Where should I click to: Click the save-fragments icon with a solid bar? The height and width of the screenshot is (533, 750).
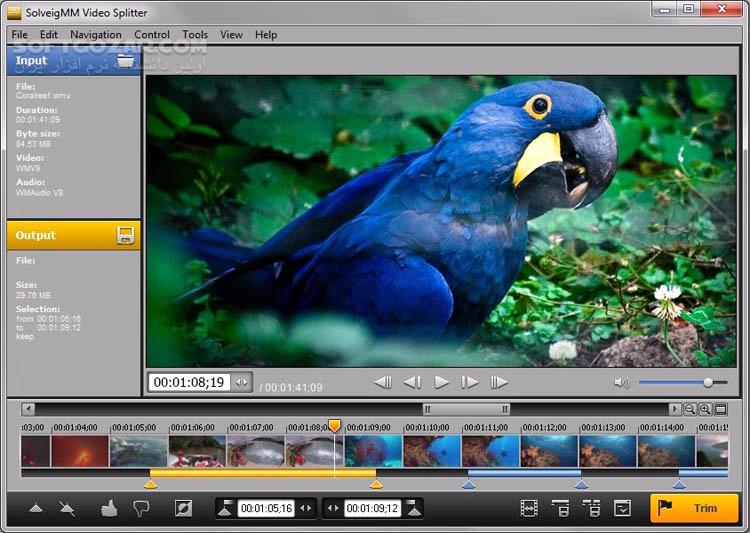click(560, 508)
